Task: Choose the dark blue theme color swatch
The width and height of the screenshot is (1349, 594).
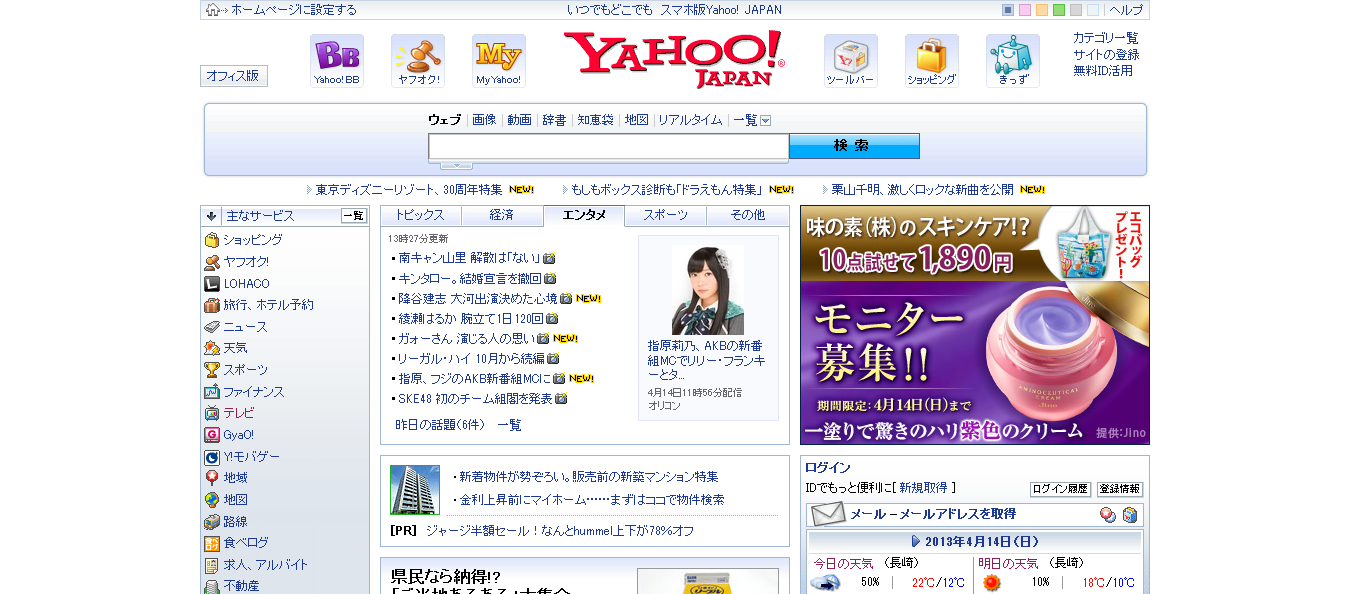Action: (x=1008, y=10)
